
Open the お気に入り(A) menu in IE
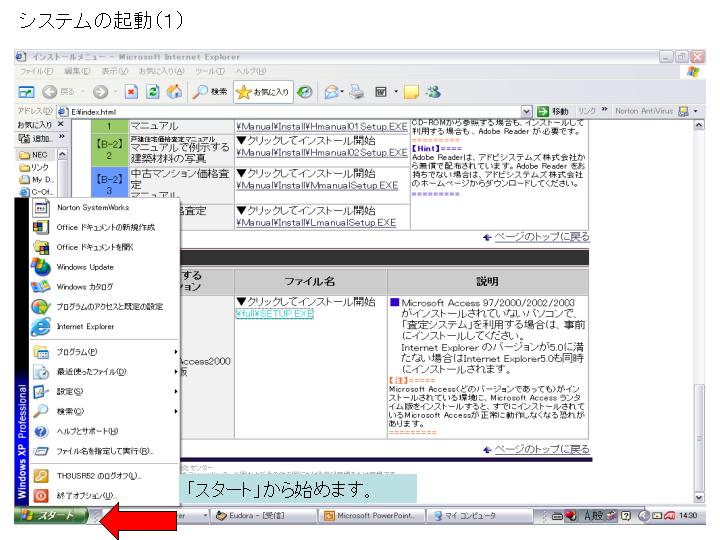(162, 71)
